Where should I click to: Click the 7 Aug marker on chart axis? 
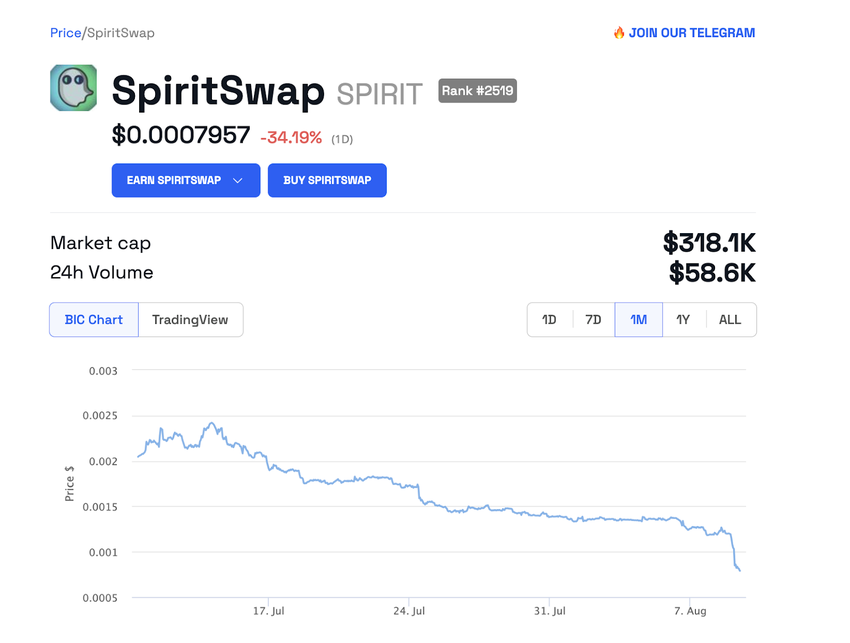pyautogui.click(x=690, y=610)
